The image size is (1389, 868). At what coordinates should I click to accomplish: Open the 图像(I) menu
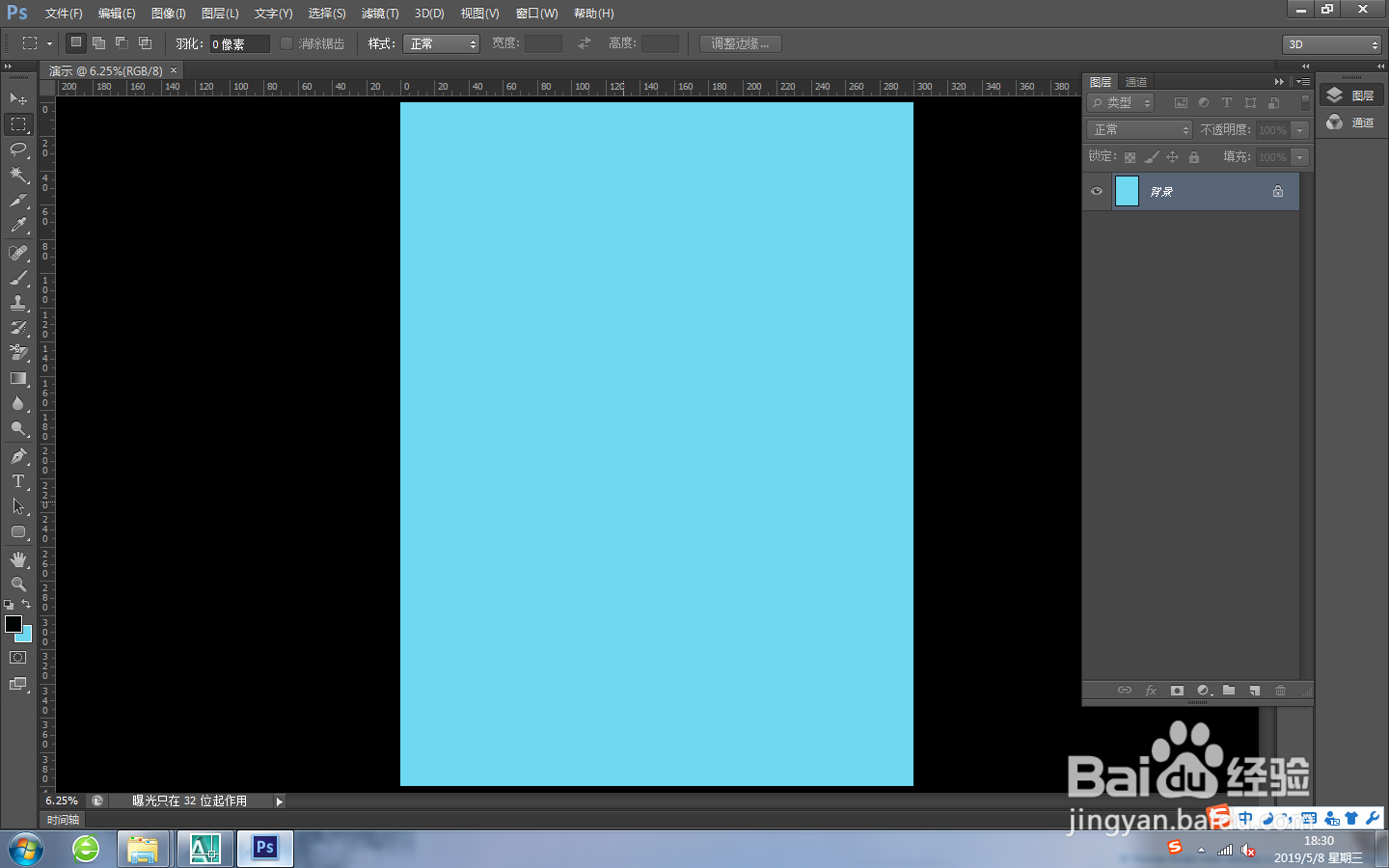click(x=169, y=14)
